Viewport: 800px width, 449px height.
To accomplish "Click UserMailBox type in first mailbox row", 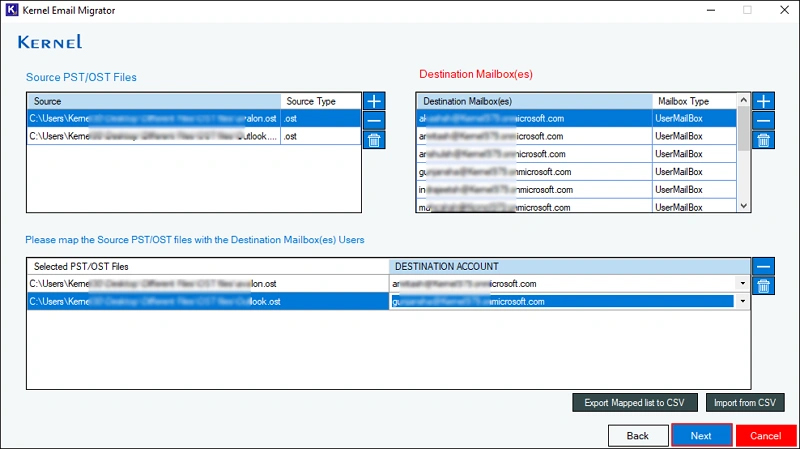I will pyautogui.click(x=694, y=118).
